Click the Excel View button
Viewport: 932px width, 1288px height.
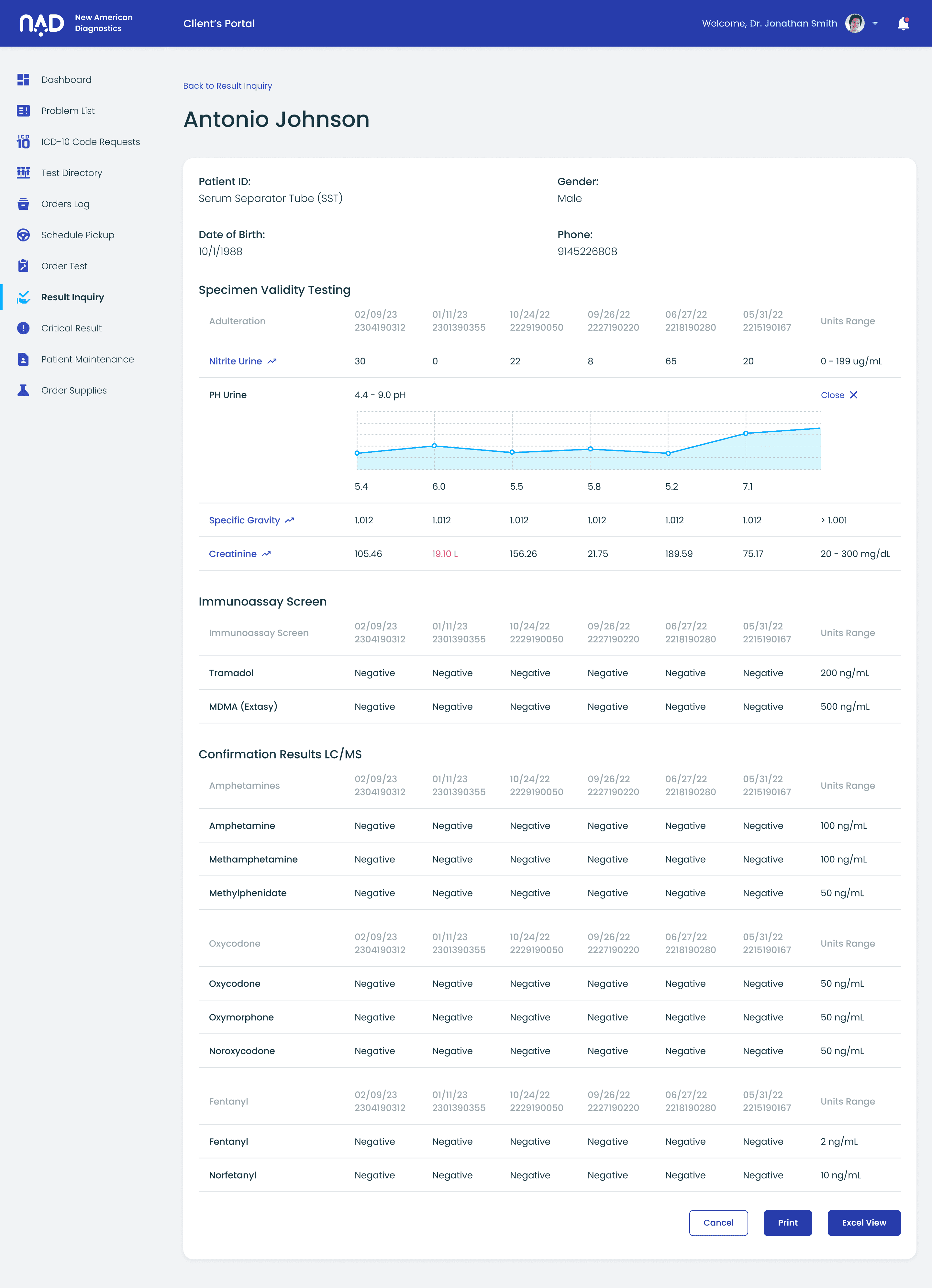tap(864, 1223)
